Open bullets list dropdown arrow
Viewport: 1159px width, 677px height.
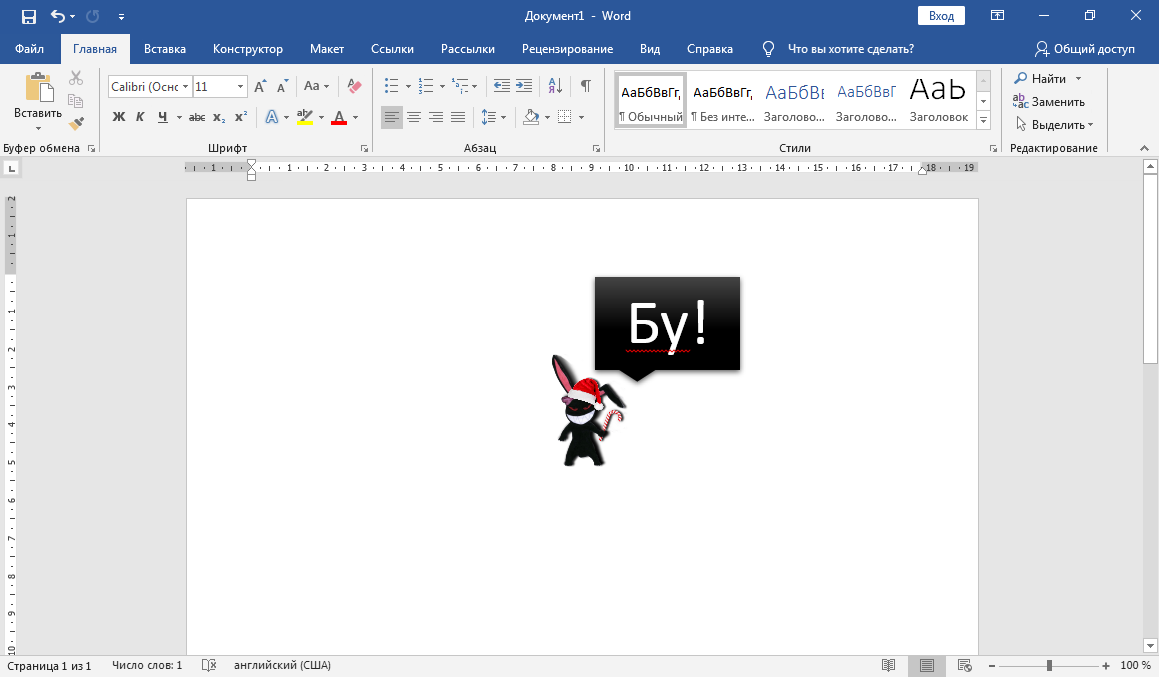coord(408,86)
